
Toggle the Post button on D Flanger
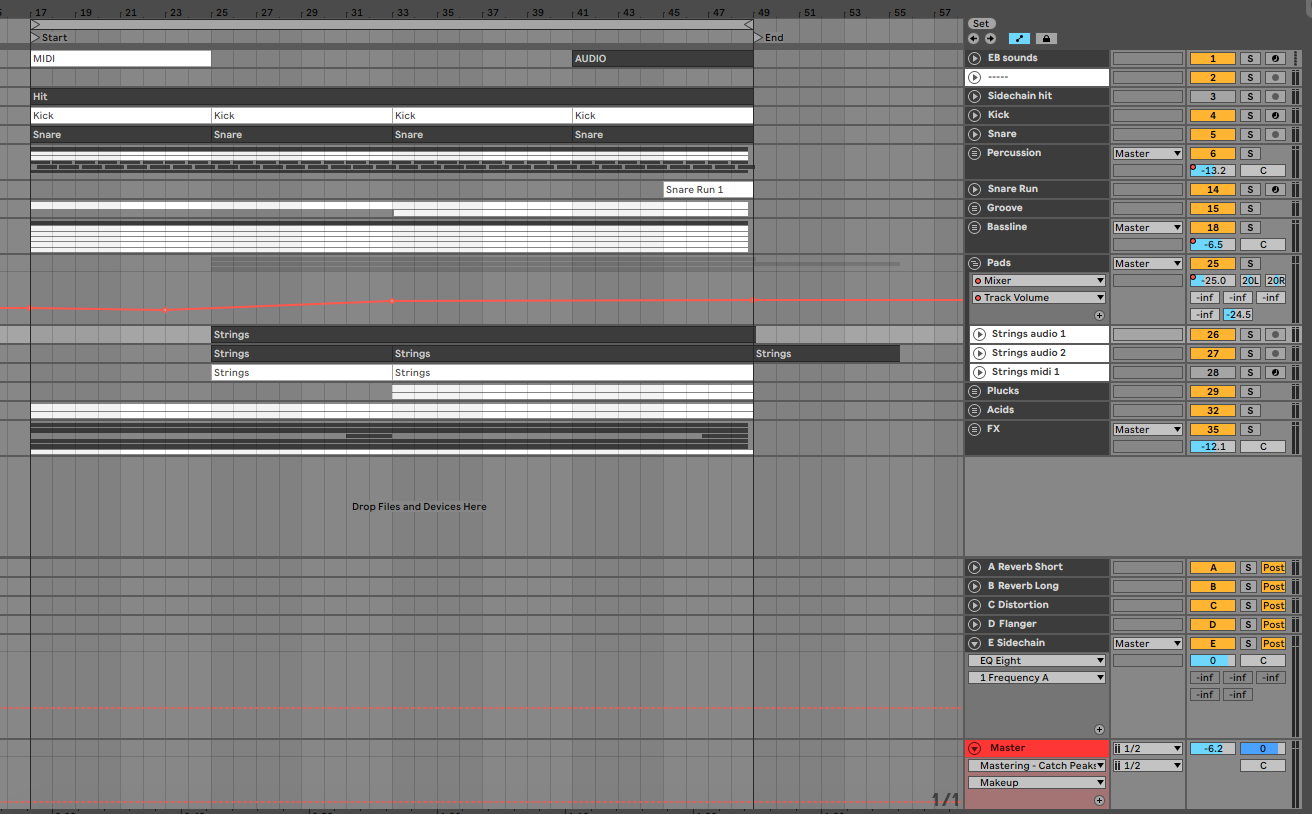tap(1273, 624)
